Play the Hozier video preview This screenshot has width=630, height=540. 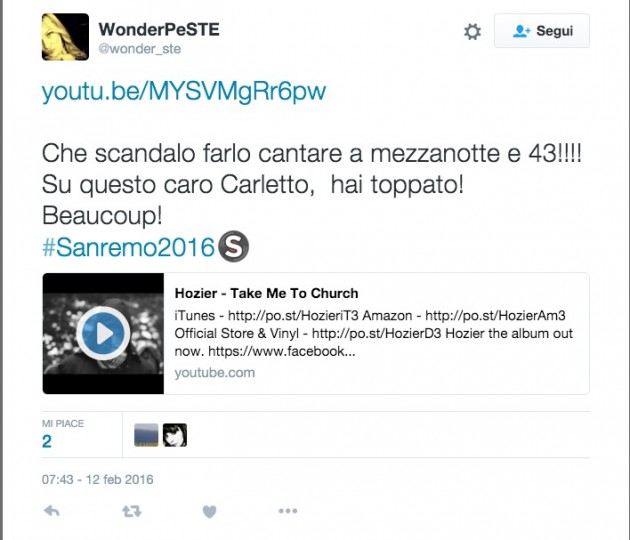coord(103,333)
